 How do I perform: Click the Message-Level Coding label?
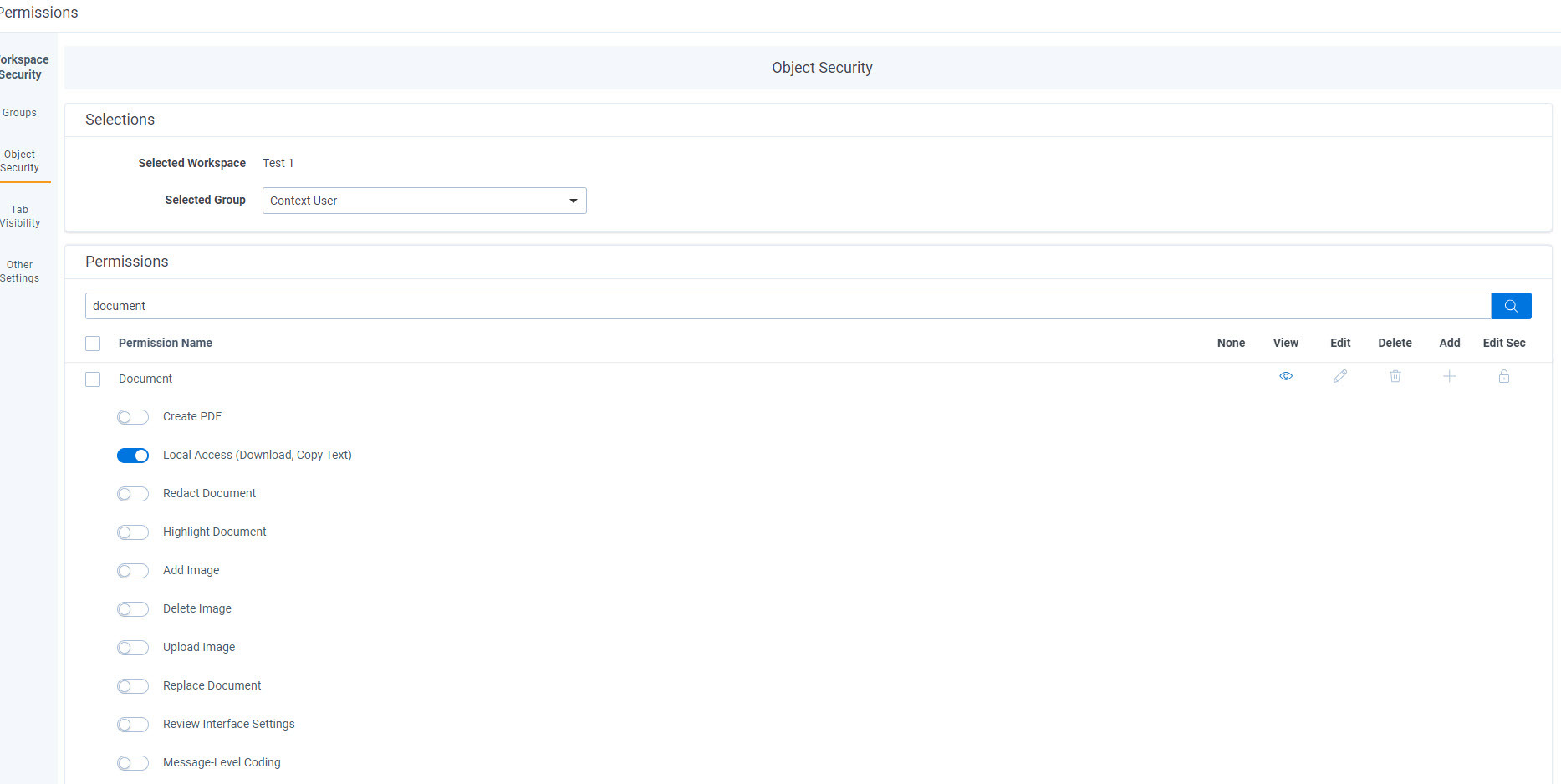[x=222, y=762]
